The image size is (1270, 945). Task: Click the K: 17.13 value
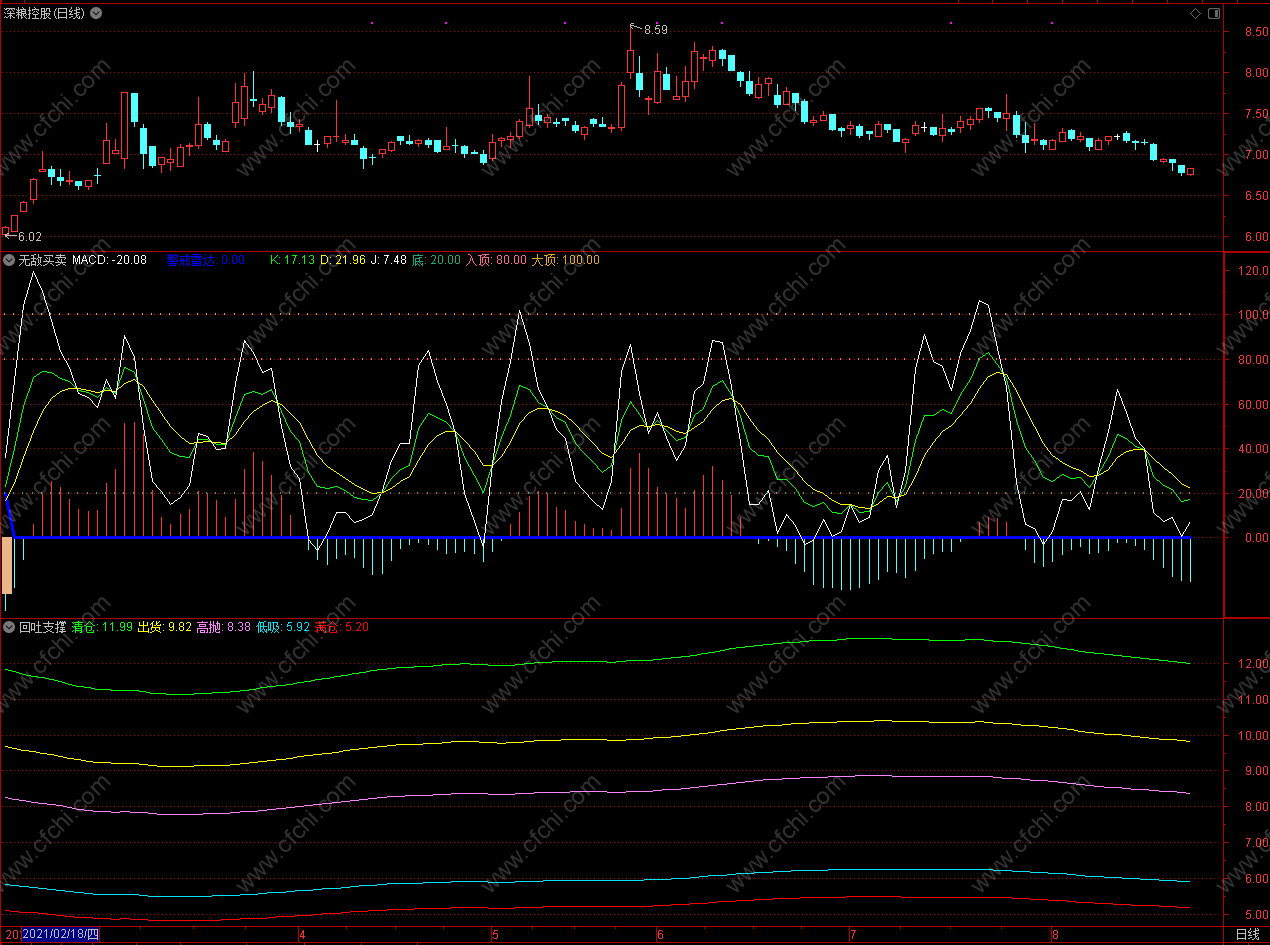pos(293,260)
